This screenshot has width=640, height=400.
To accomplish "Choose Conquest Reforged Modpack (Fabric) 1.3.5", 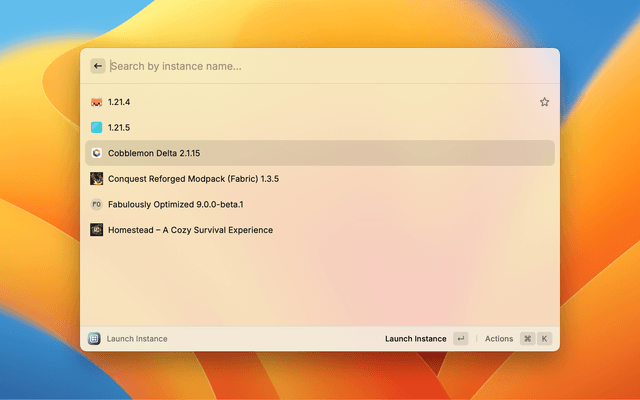I will coord(192,179).
